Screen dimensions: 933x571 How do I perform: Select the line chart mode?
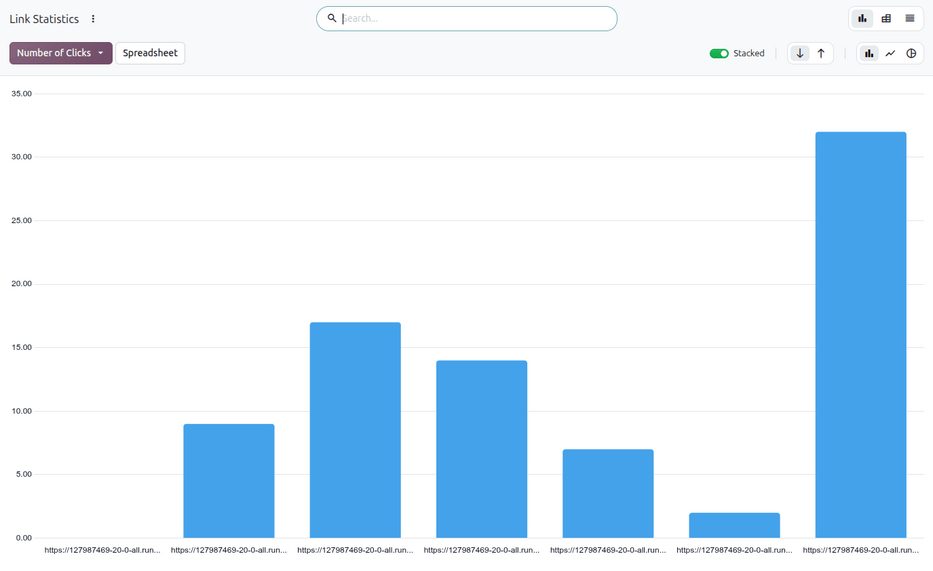pos(890,54)
